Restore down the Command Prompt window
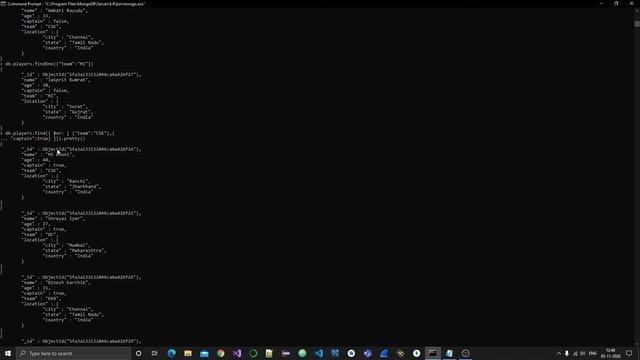The width and height of the screenshot is (640, 360). coord(616,3)
